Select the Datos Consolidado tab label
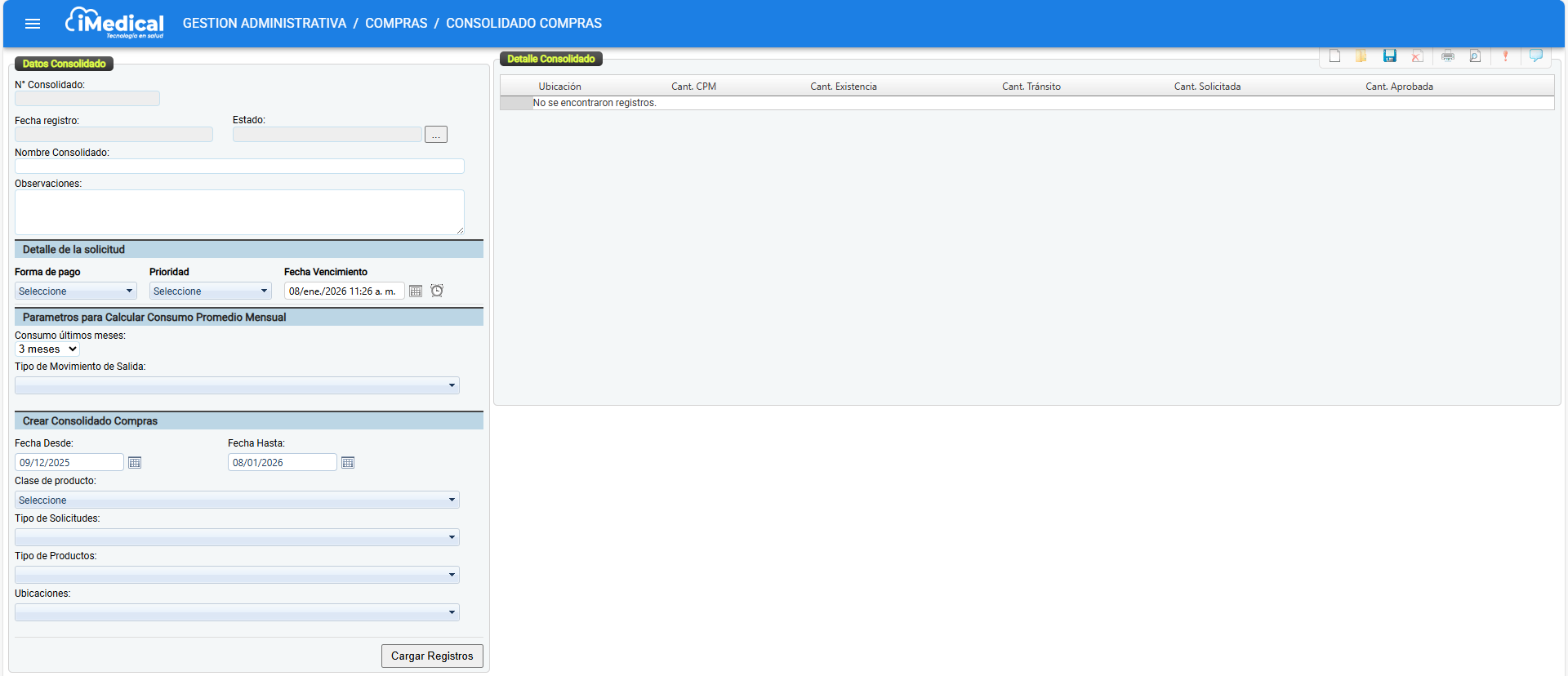The image size is (1568, 676). [x=64, y=64]
